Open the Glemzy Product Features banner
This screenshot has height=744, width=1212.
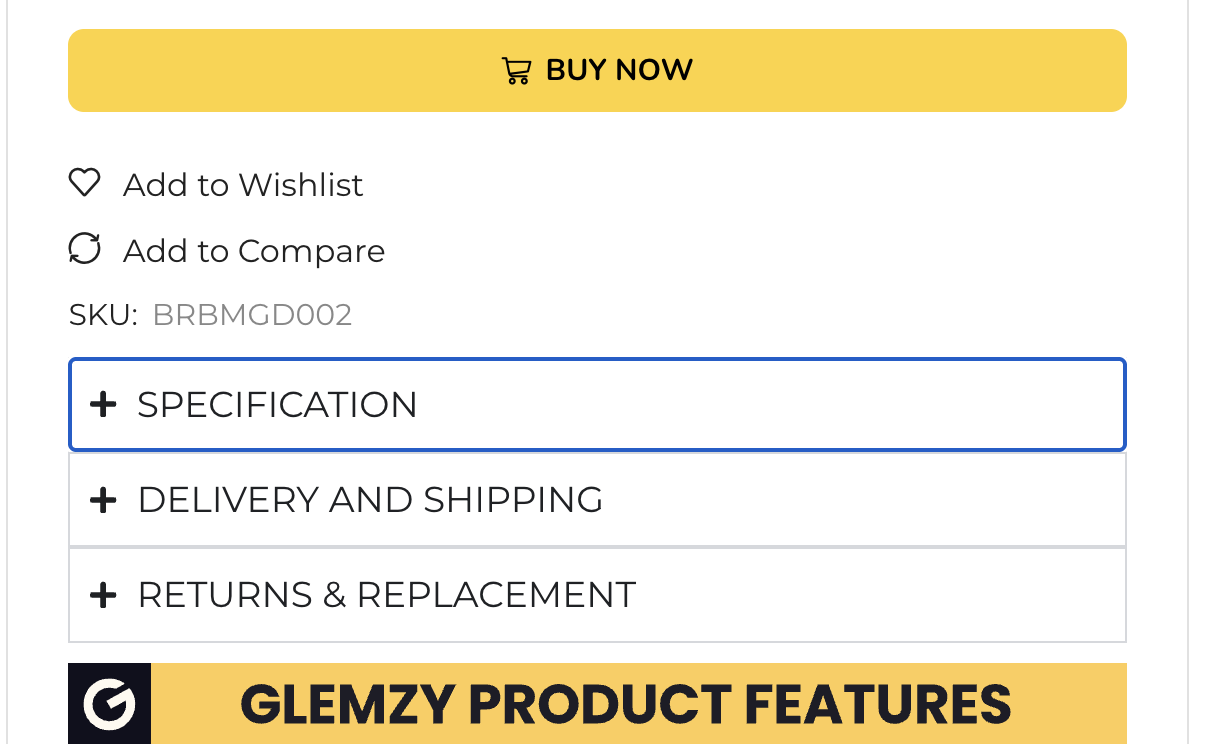597,704
